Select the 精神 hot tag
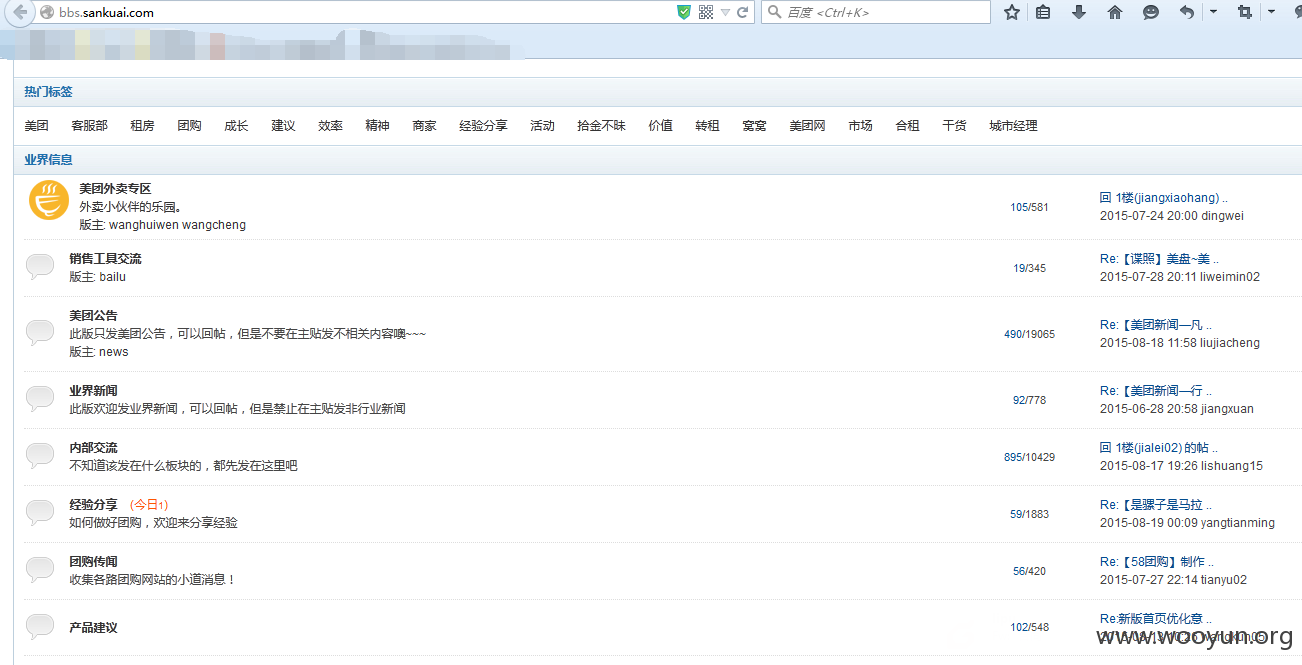 point(378,126)
